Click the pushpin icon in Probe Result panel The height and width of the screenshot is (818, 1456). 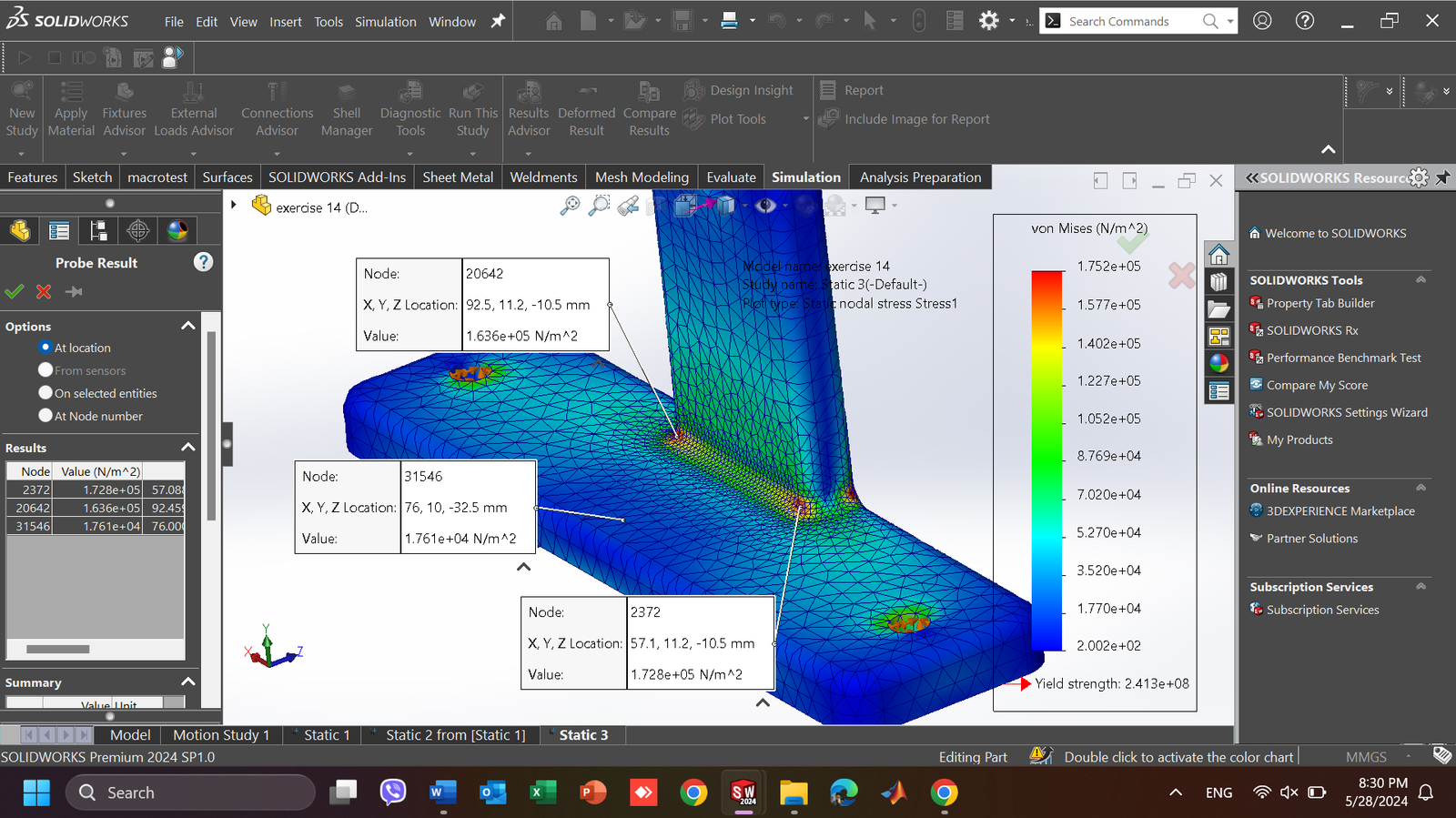tap(74, 292)
